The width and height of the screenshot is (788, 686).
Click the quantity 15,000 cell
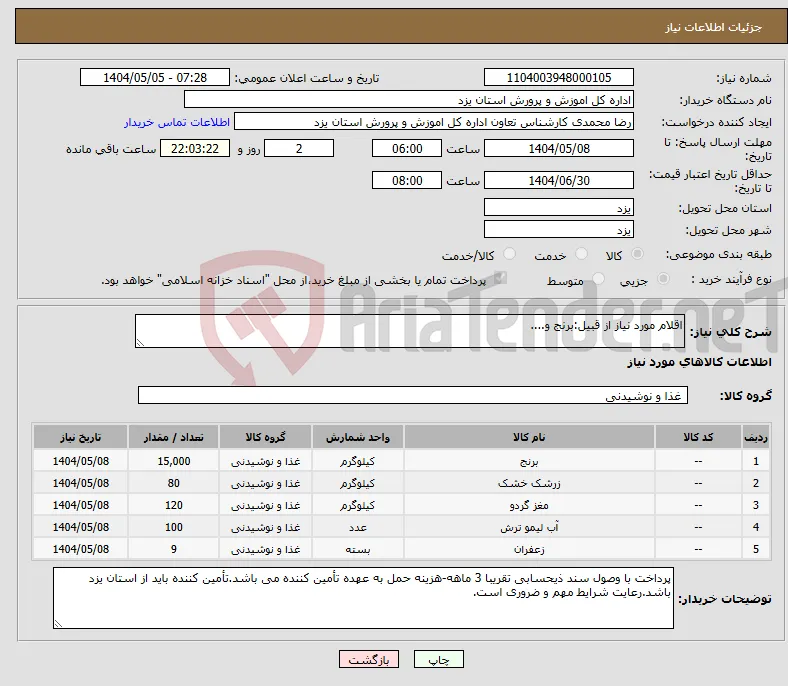173,461
